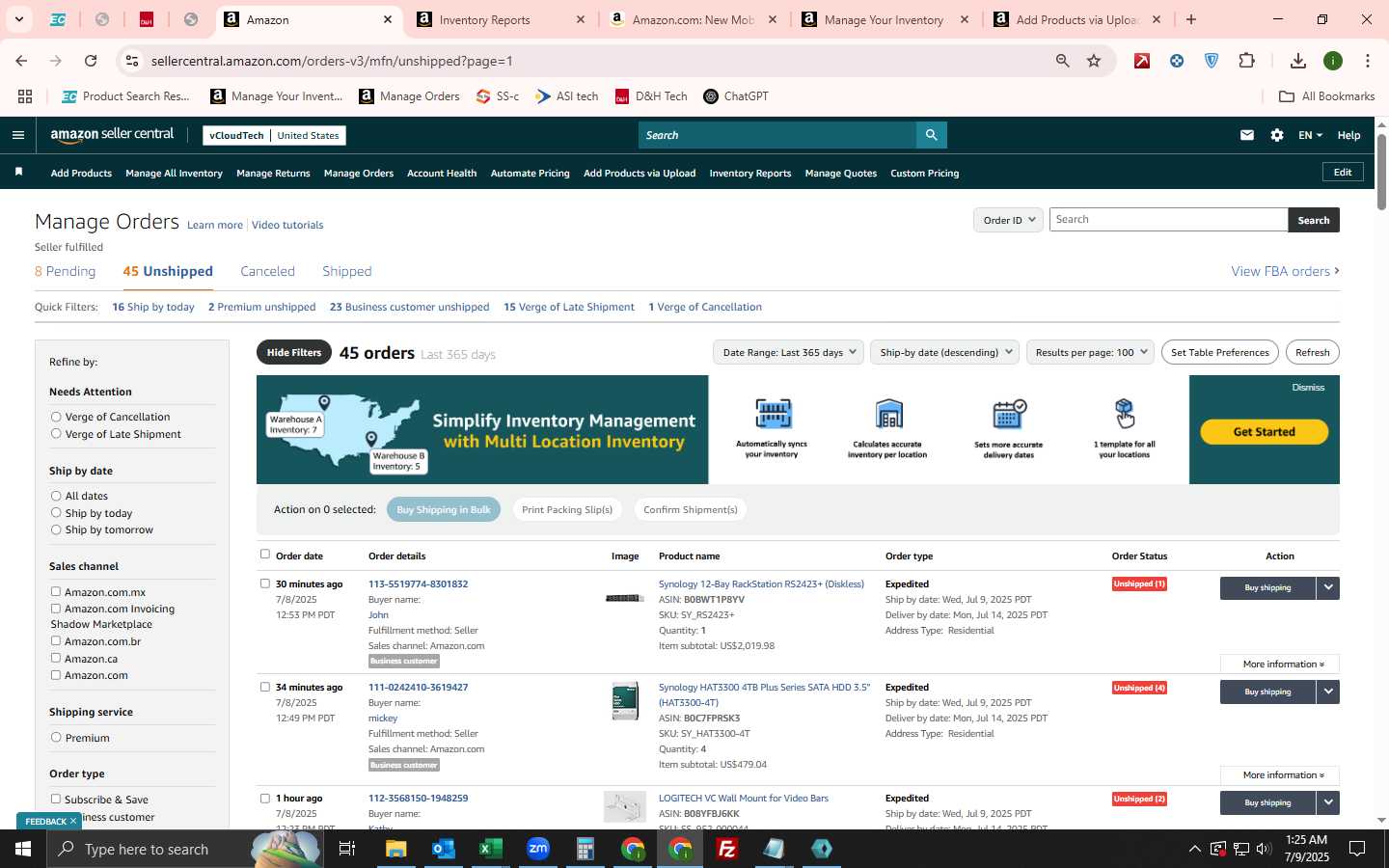Open the Chrome apps grid icon
Image resolution: width=1389 pixels, height=868 pixels.
(25, 96)
